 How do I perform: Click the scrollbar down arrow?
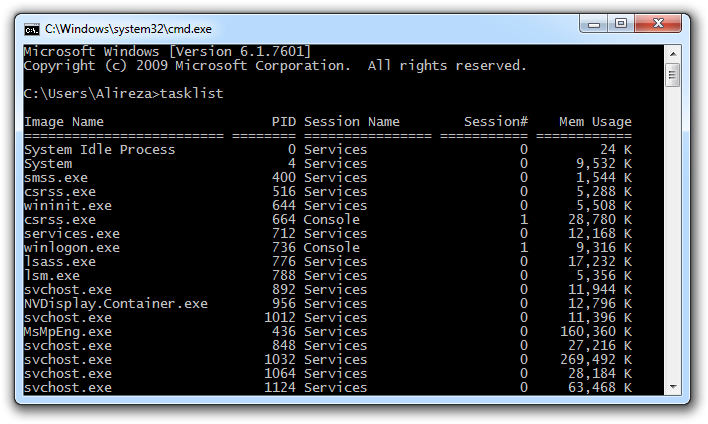click(673, 387)
